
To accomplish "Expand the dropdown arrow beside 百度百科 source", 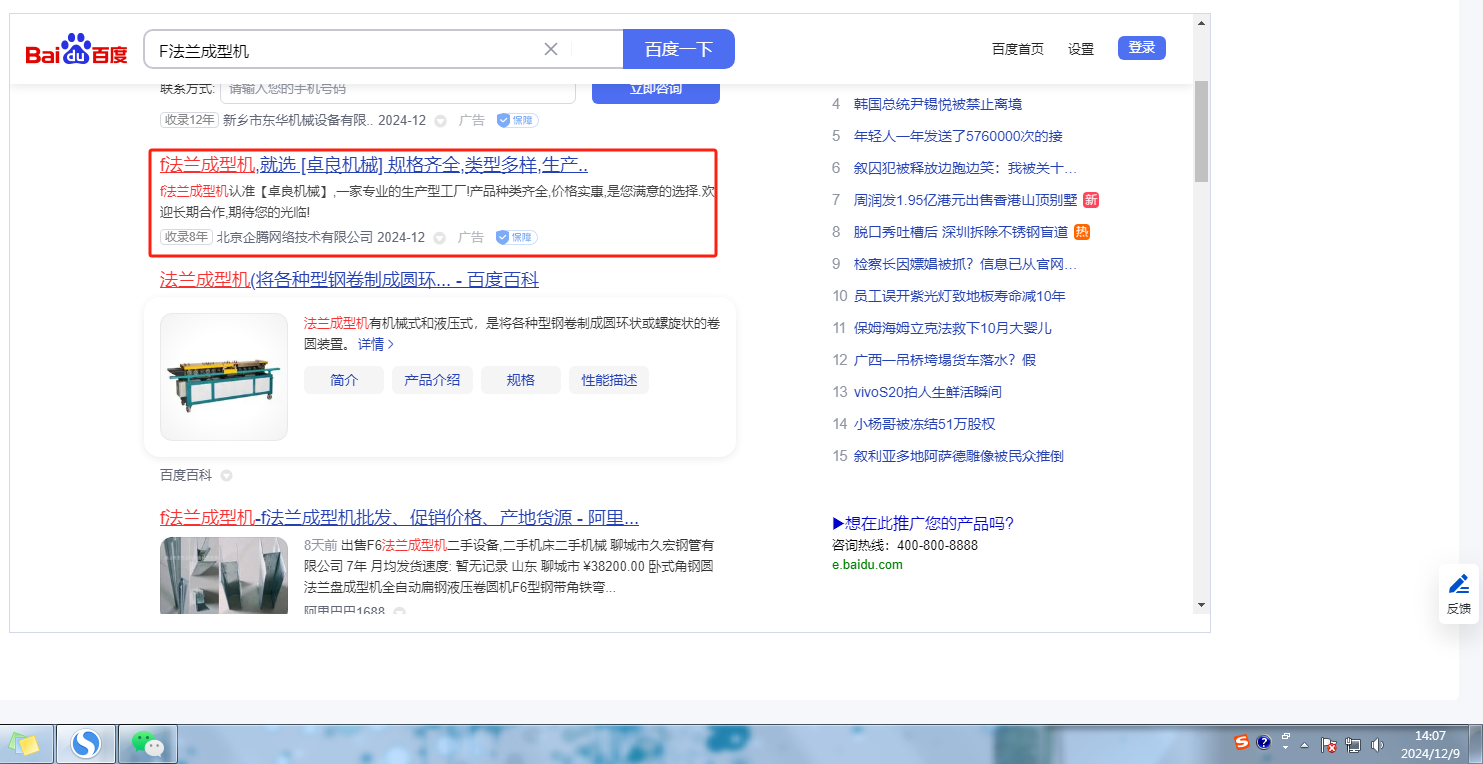I will (226, 475).
